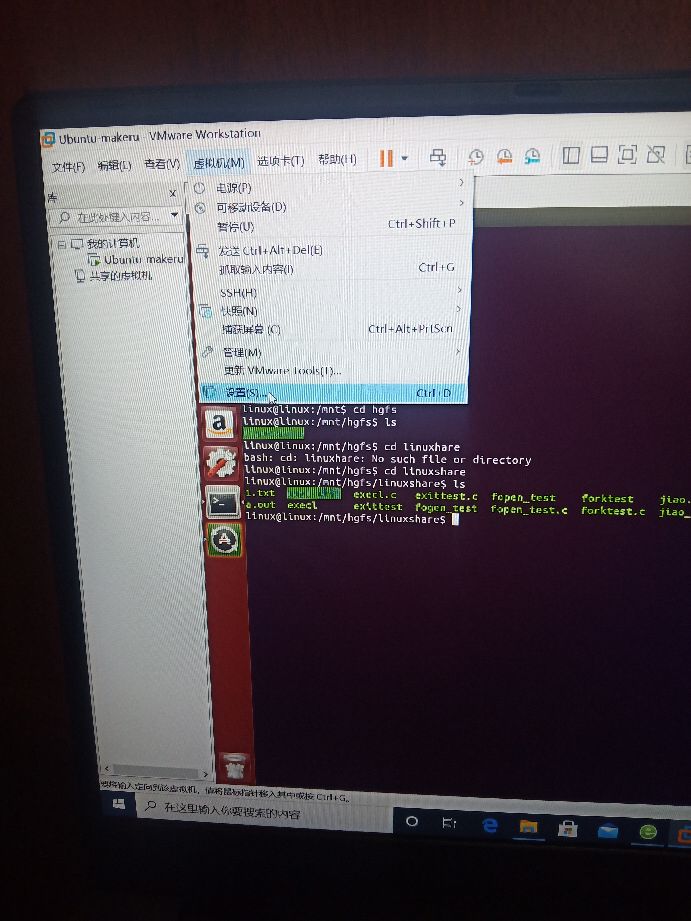This screenshot has height=921, width=691.
Task: Toggle the library sidebar view icon
Action: tap(571, 155)
